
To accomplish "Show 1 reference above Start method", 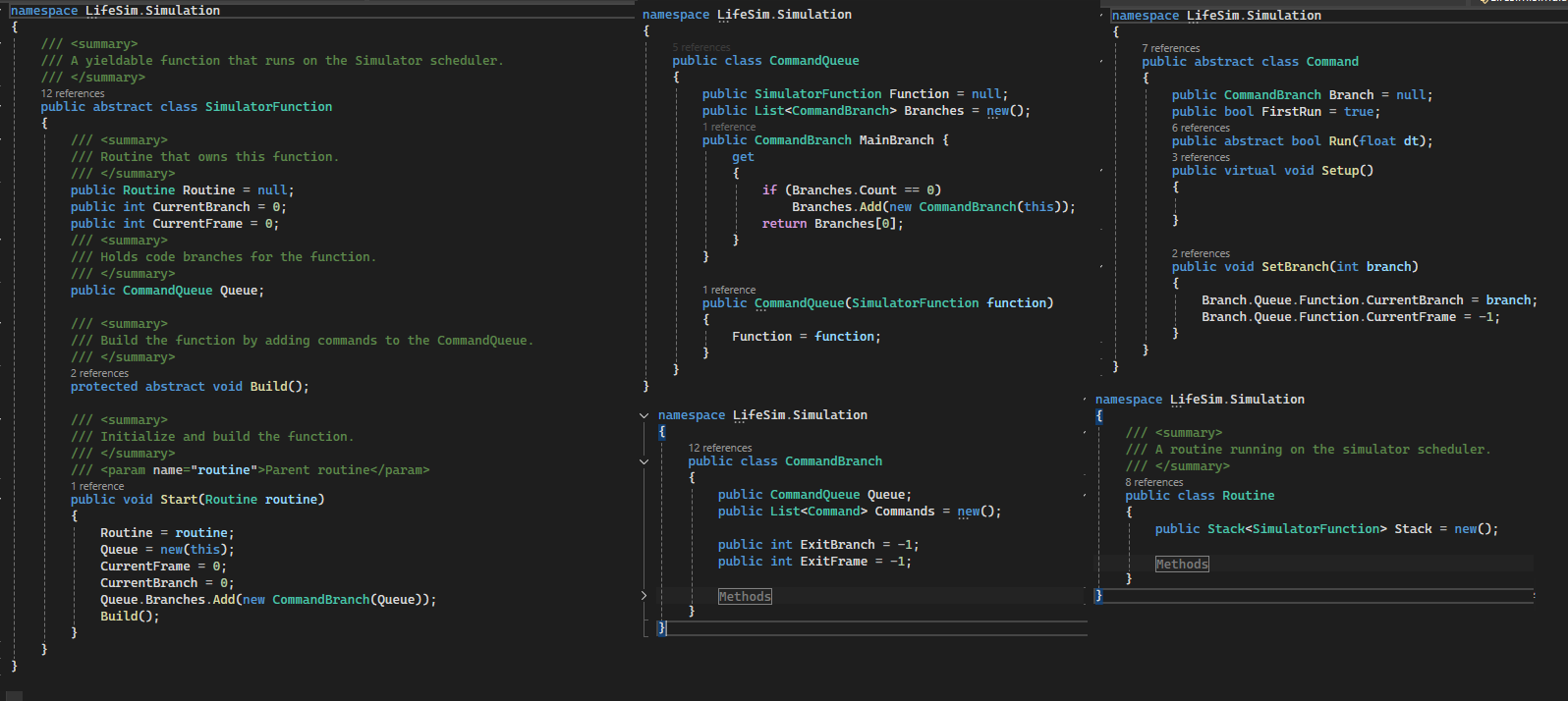I will [97, 486].
